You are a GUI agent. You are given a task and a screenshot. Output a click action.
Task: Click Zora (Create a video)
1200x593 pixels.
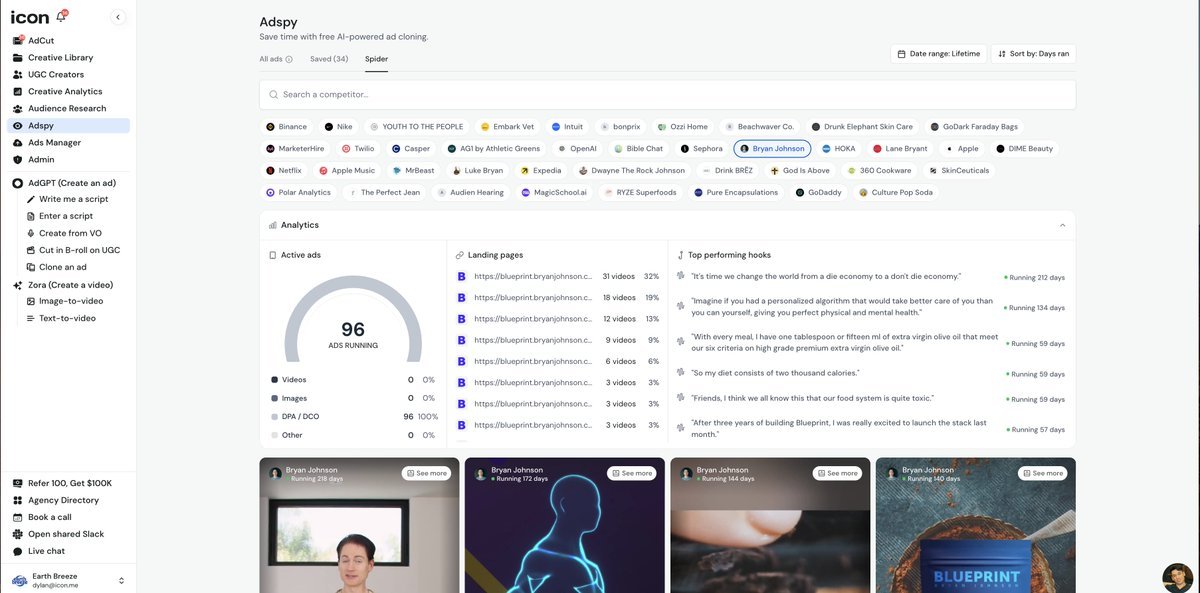click(x=70, y=285)
